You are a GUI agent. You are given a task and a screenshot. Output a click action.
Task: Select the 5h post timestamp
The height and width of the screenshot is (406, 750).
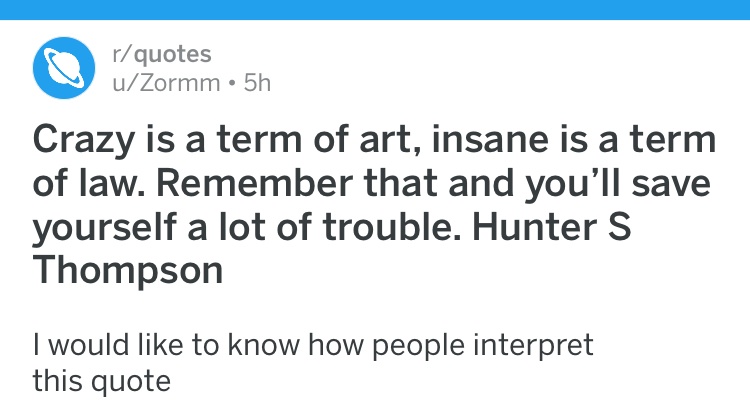(x=257, y=83)
